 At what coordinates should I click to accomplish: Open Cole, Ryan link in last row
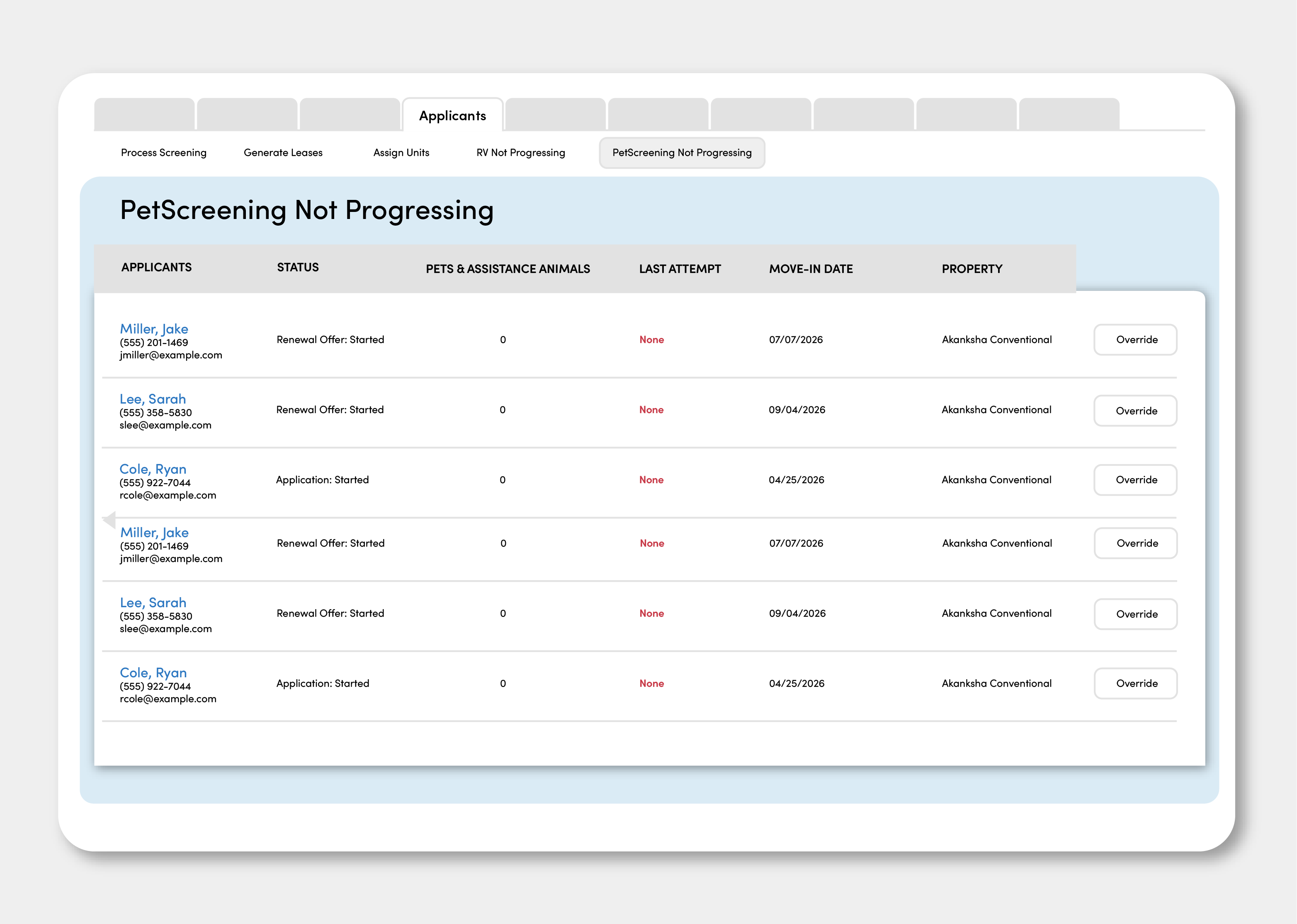153,673
